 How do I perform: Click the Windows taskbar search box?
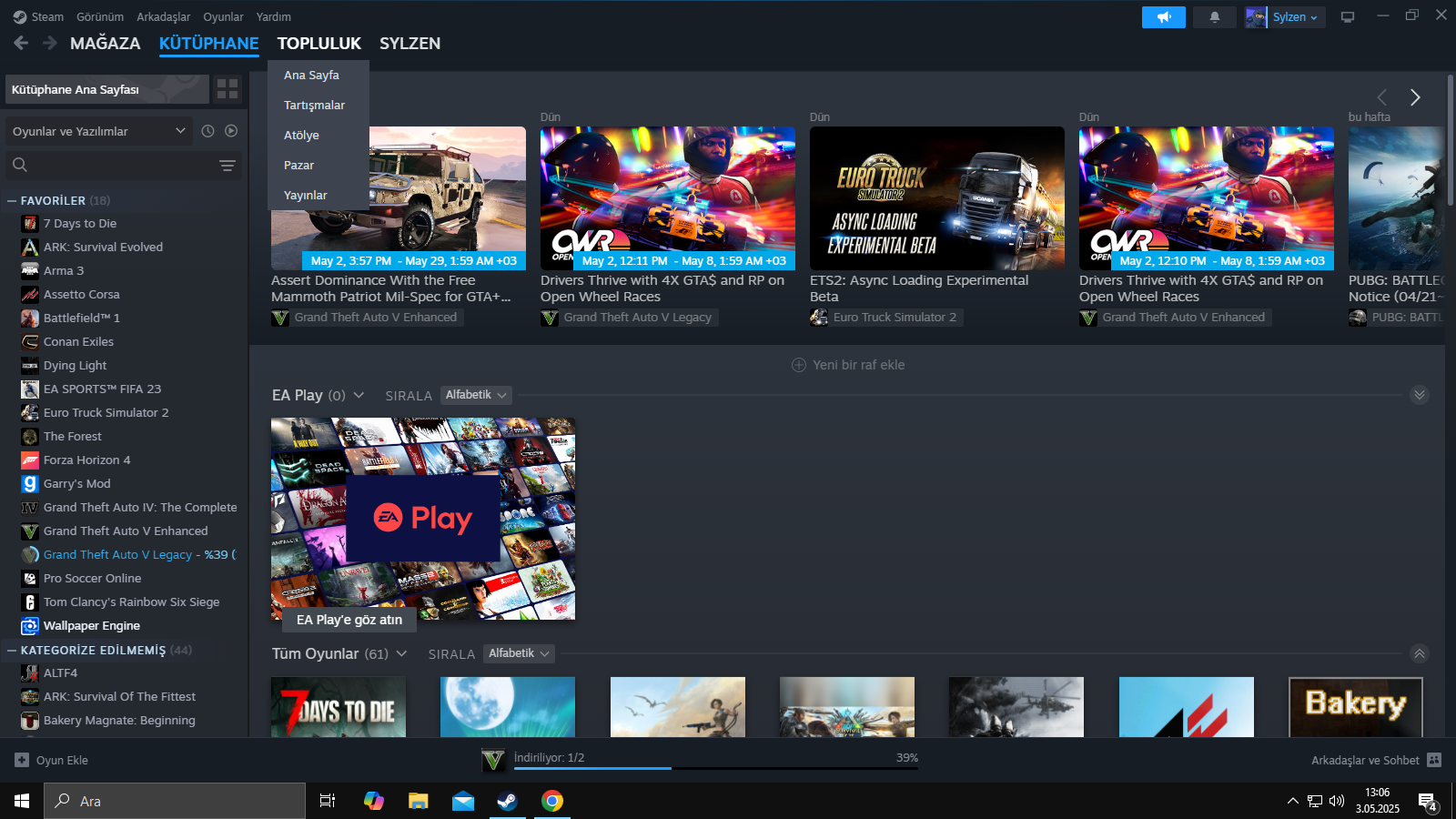175,801
